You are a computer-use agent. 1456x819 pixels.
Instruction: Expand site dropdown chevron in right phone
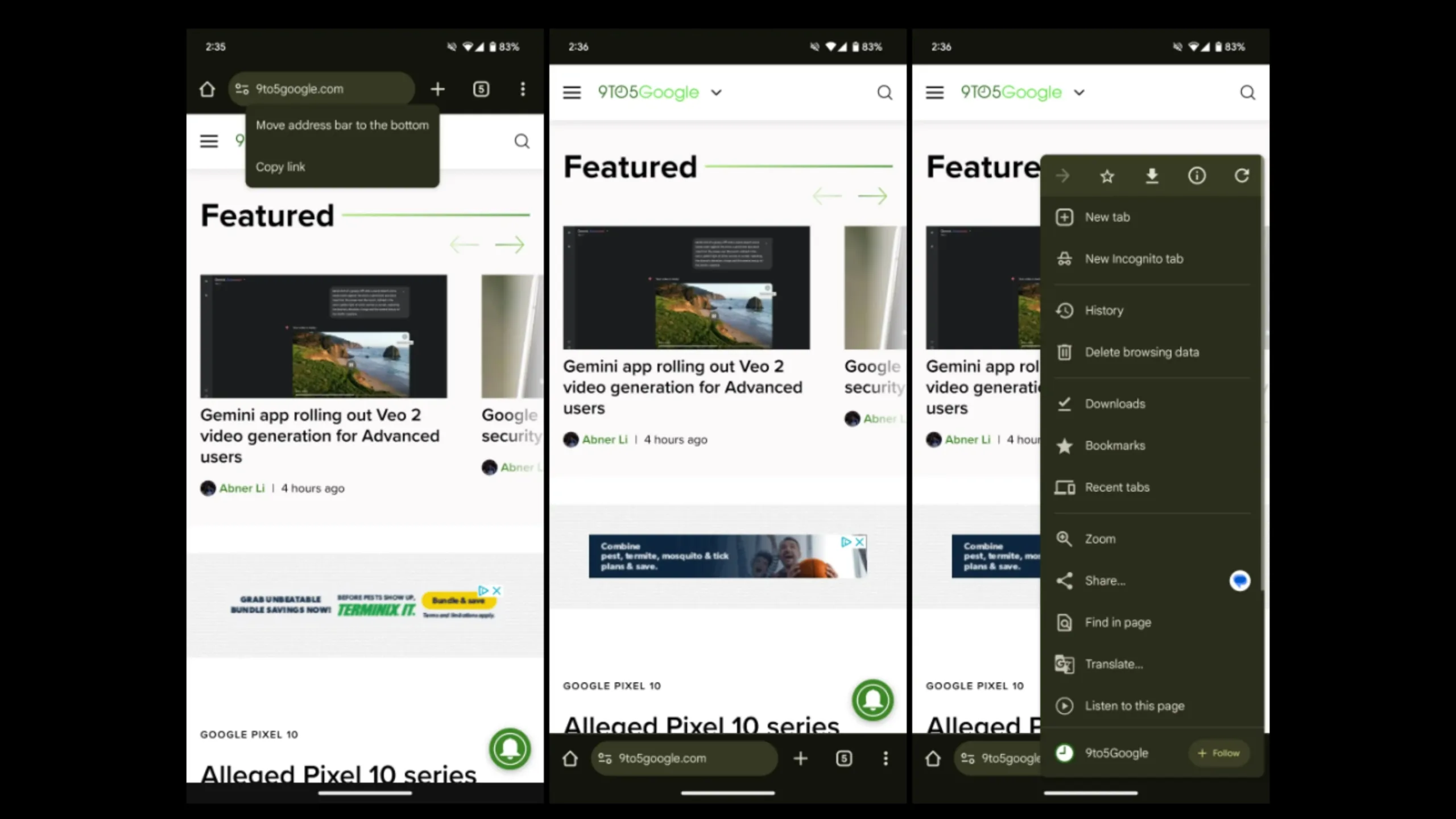coord(1079,93)
